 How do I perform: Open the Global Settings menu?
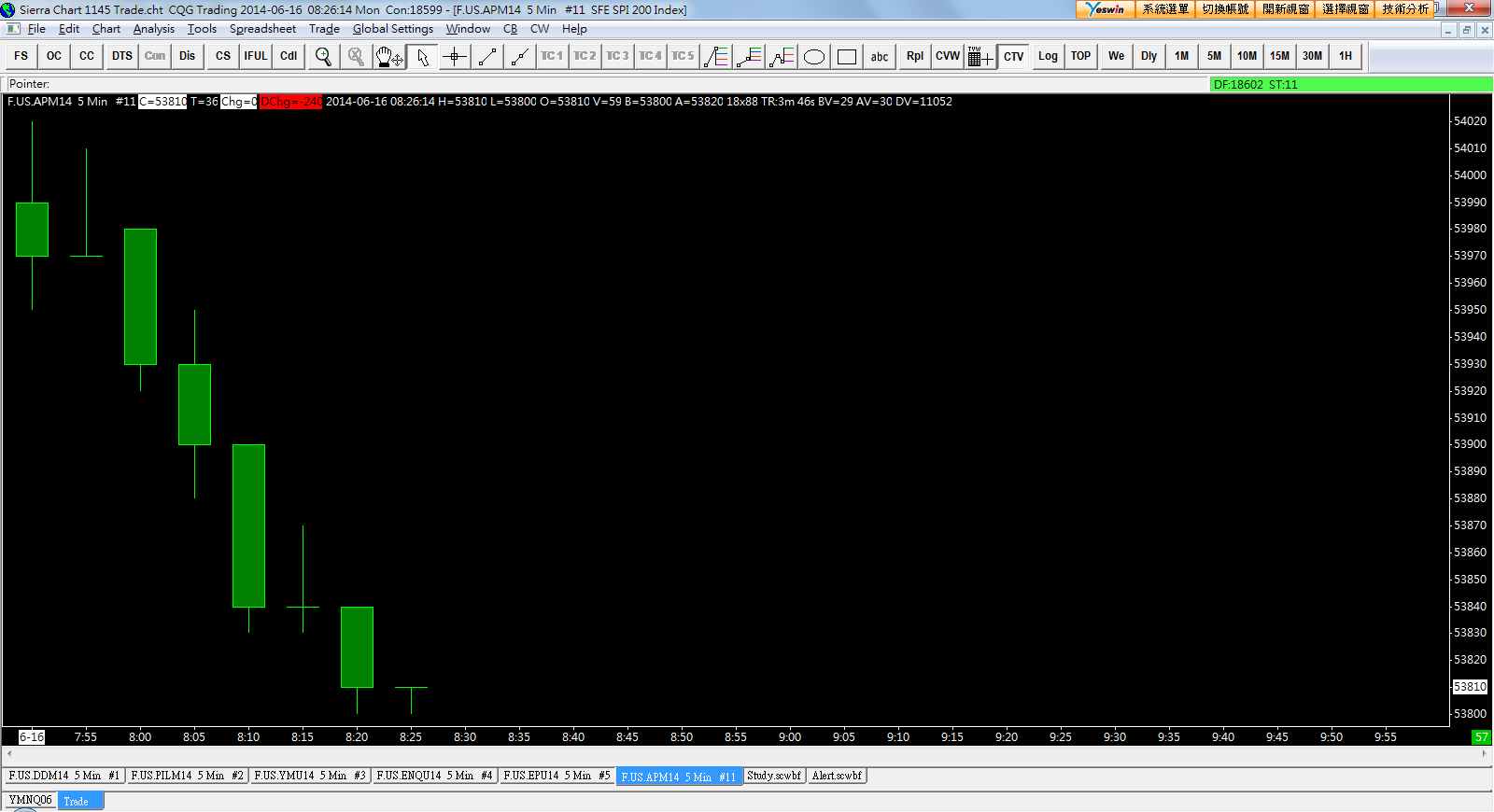[x=393, y=29]
